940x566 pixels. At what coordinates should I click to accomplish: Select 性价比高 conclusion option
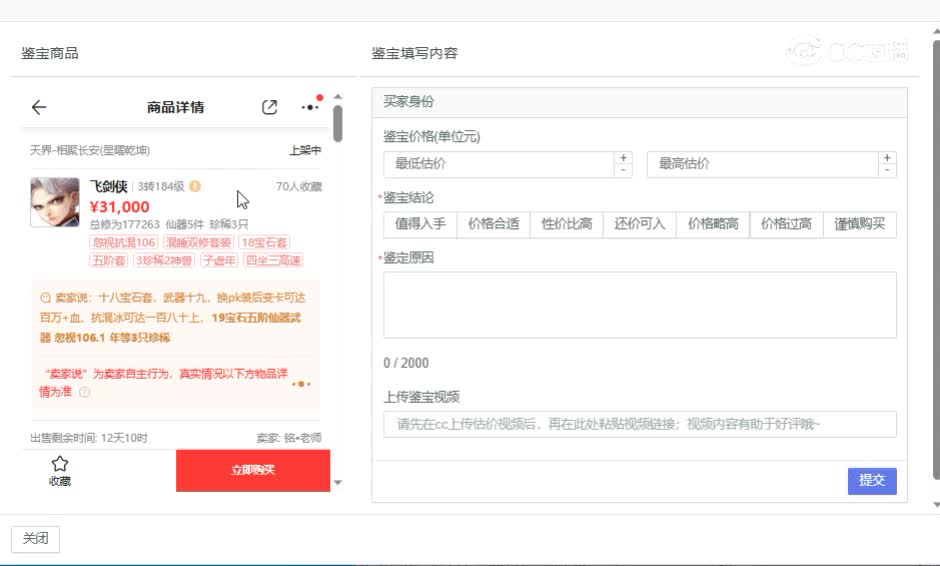tap(567, 224)
